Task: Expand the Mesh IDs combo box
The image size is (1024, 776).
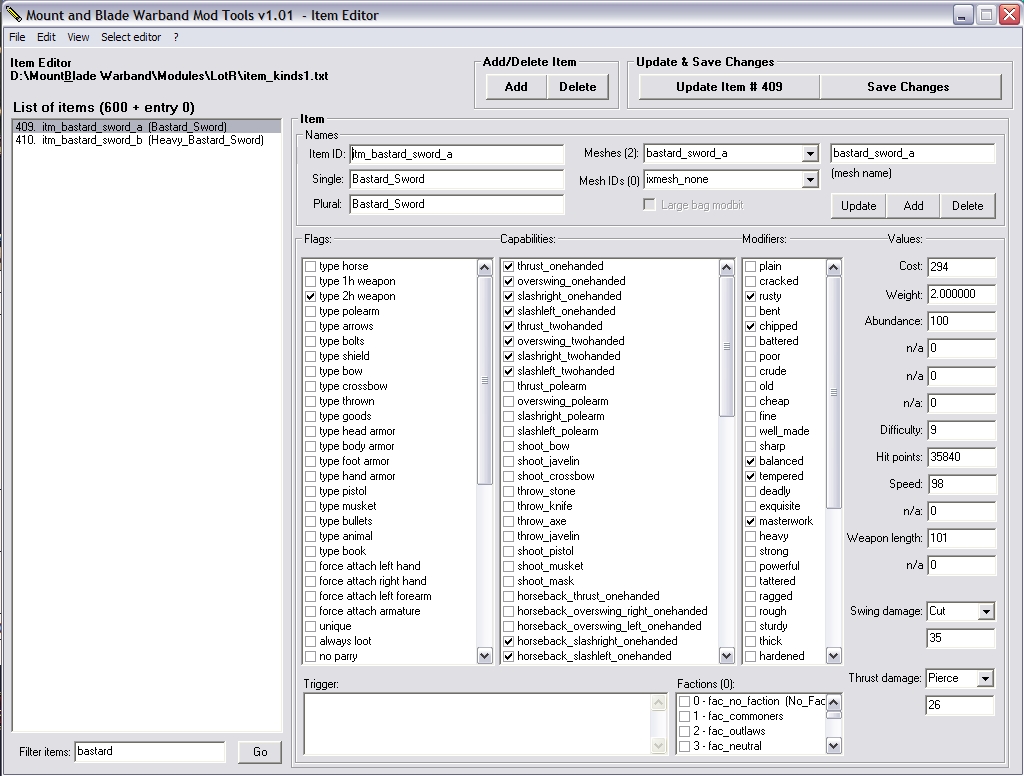Action: (810, 180)
